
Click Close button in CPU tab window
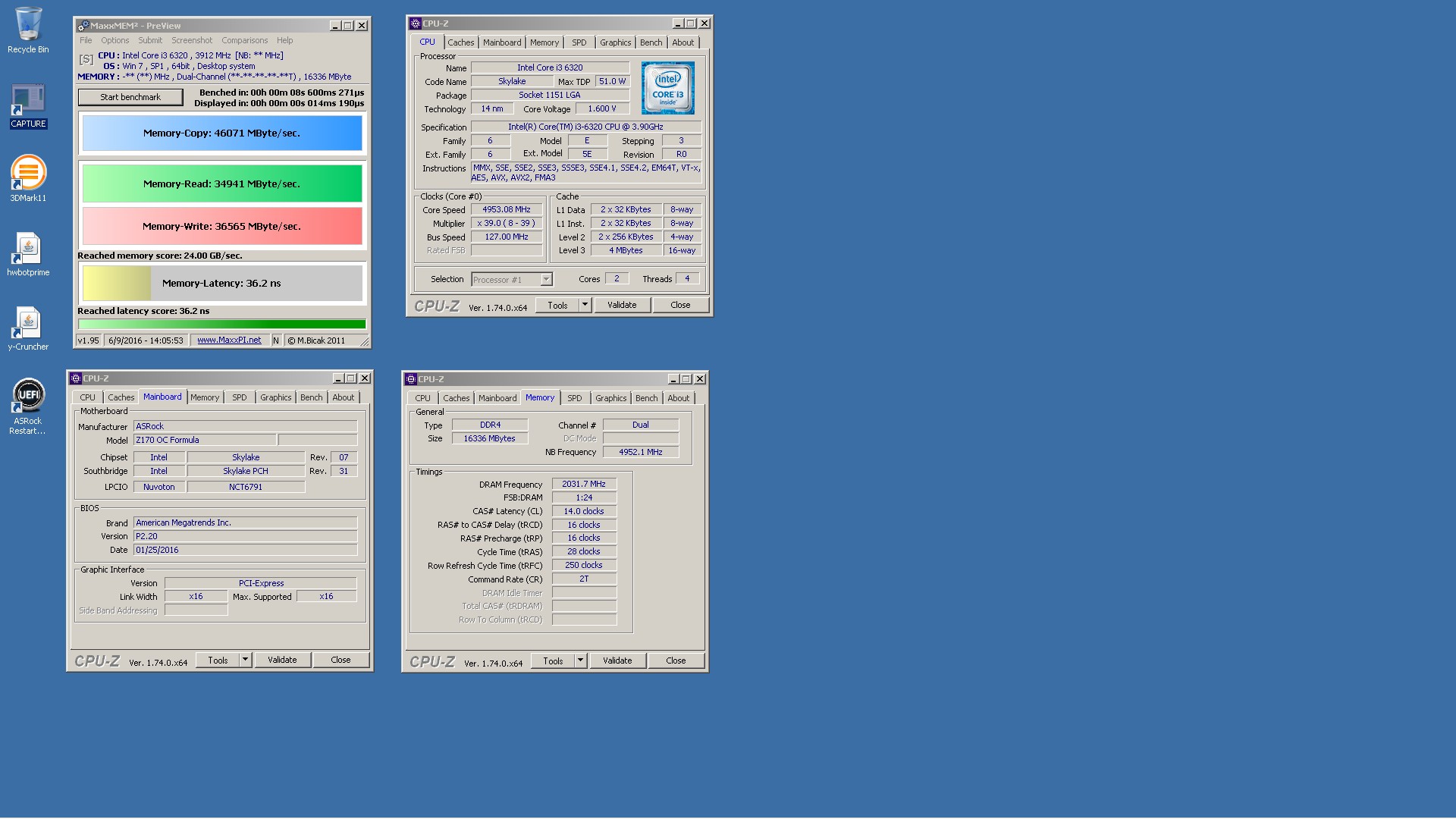click(680, 305)
